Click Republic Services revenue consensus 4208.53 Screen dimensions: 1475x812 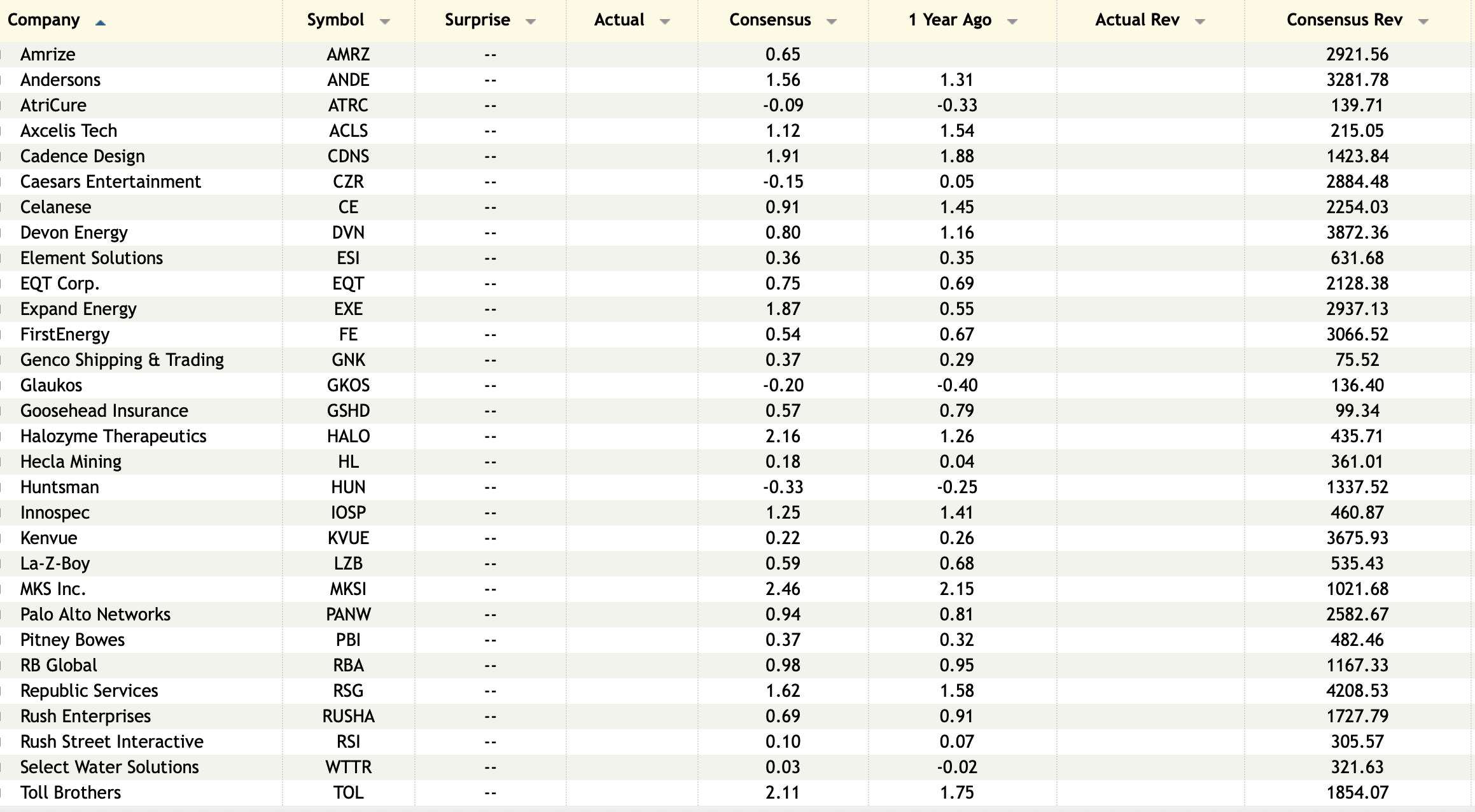[1357, 690]
